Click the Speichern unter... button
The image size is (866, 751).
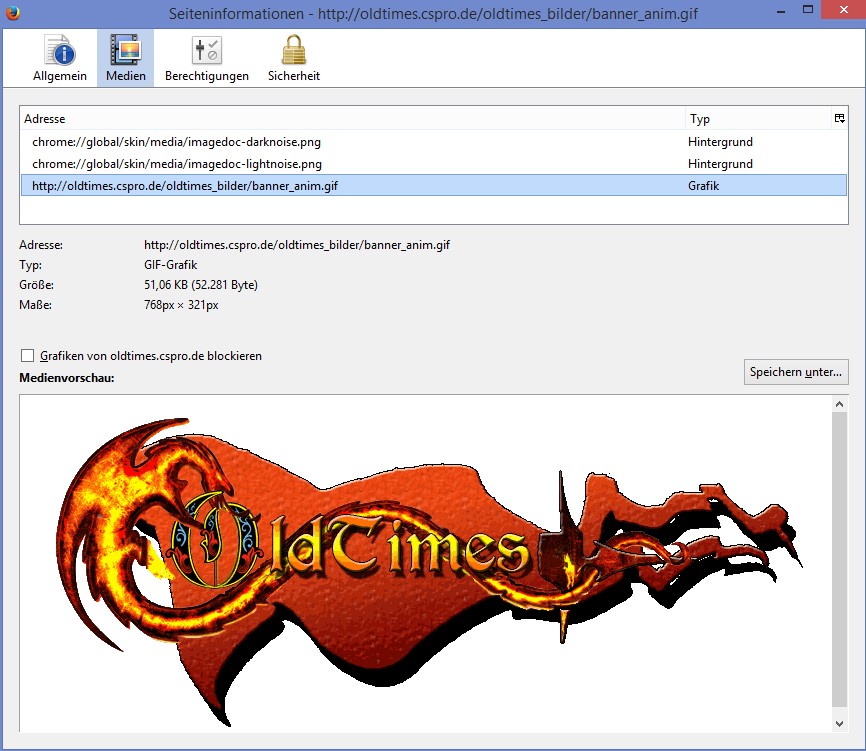[x=796, y=372]
